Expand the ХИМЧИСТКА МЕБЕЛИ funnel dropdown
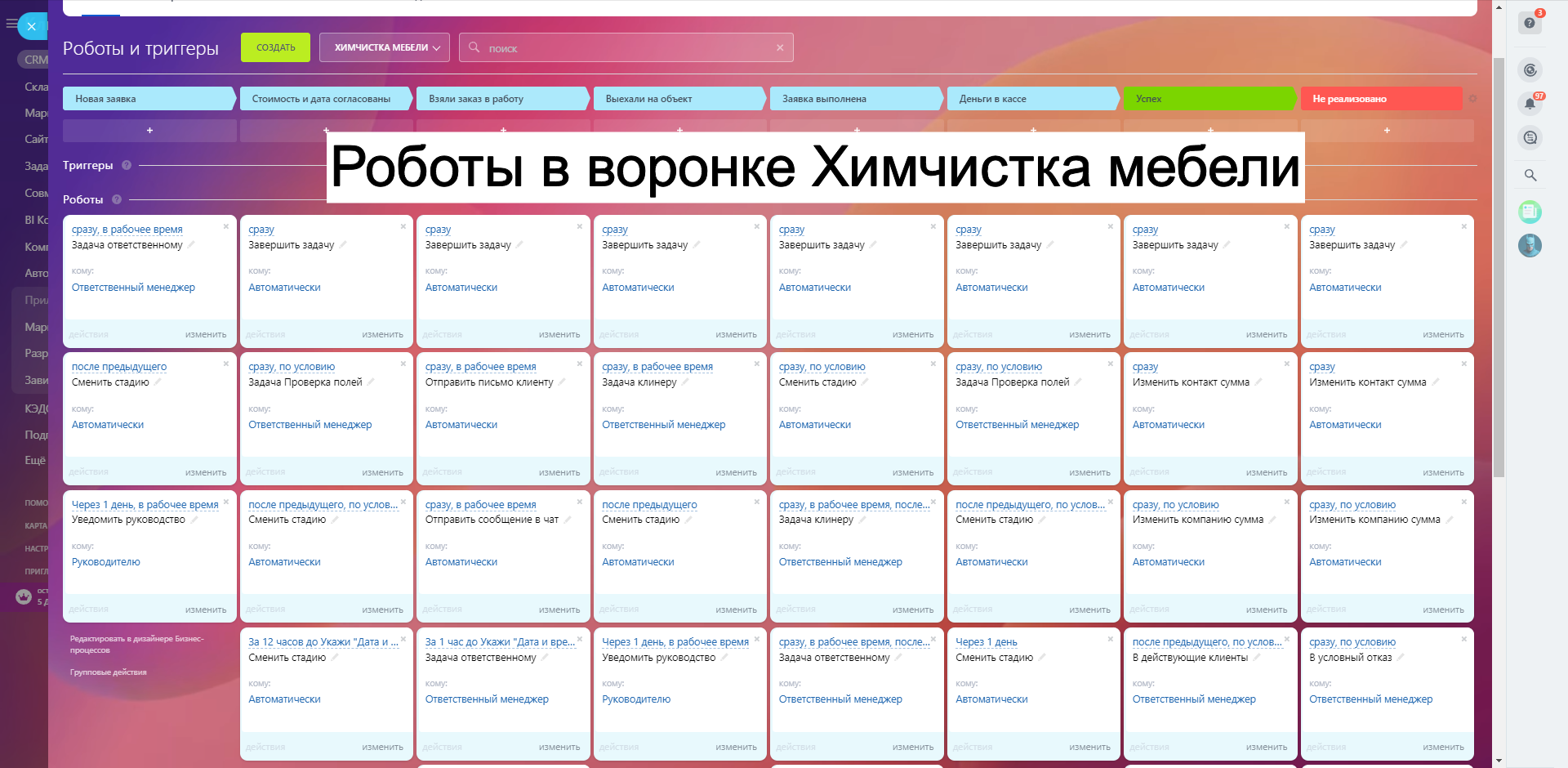 [x=384, y=47]
